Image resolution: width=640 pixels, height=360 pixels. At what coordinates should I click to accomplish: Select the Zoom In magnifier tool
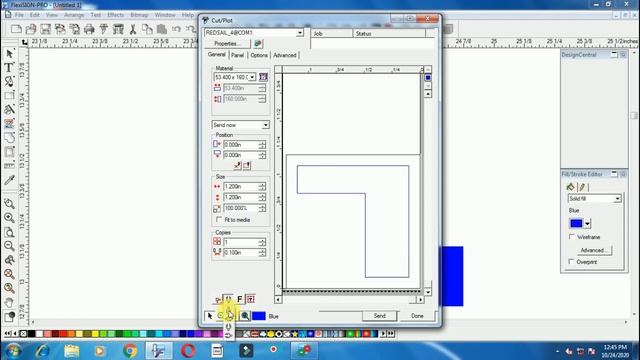click(9, 218)
